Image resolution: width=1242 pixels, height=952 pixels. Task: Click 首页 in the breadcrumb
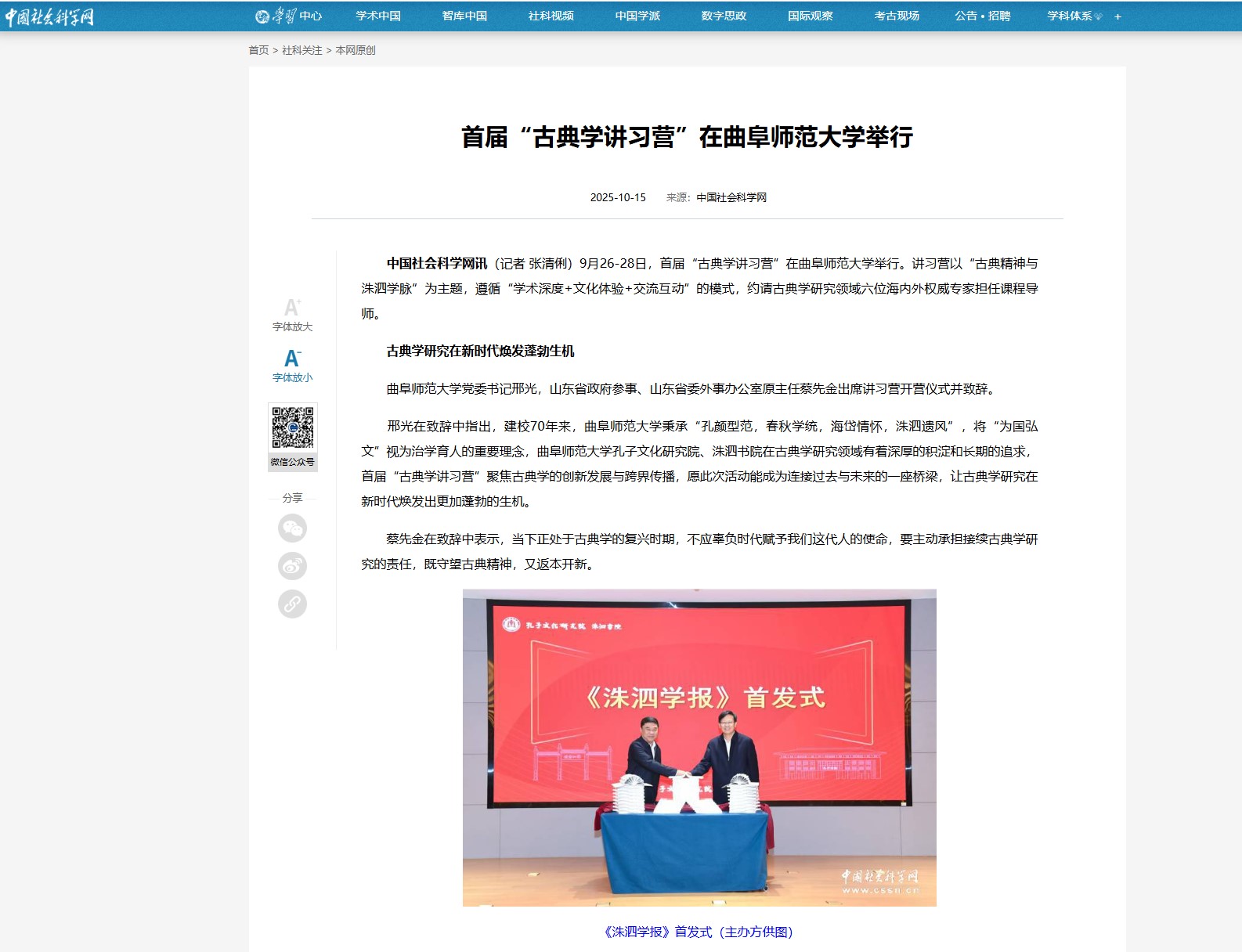click(258, 50)
